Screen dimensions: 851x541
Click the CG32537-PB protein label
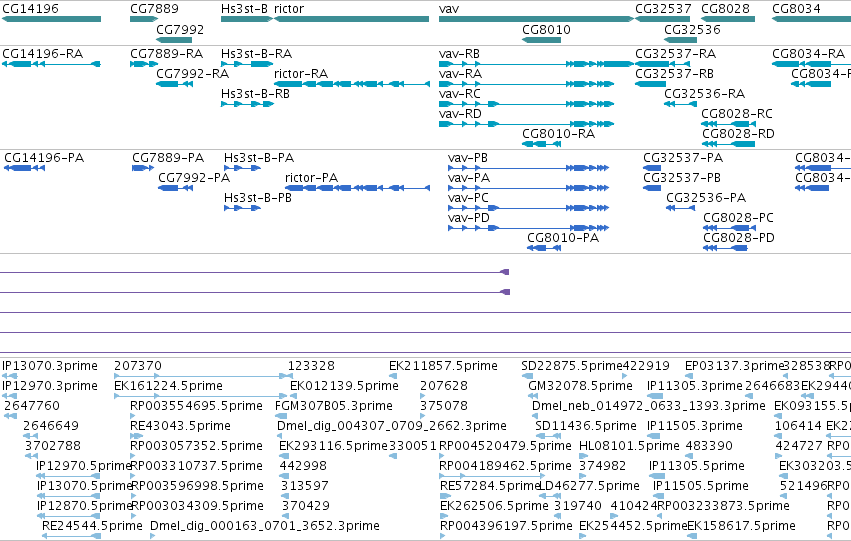click(x=682, y=178)
